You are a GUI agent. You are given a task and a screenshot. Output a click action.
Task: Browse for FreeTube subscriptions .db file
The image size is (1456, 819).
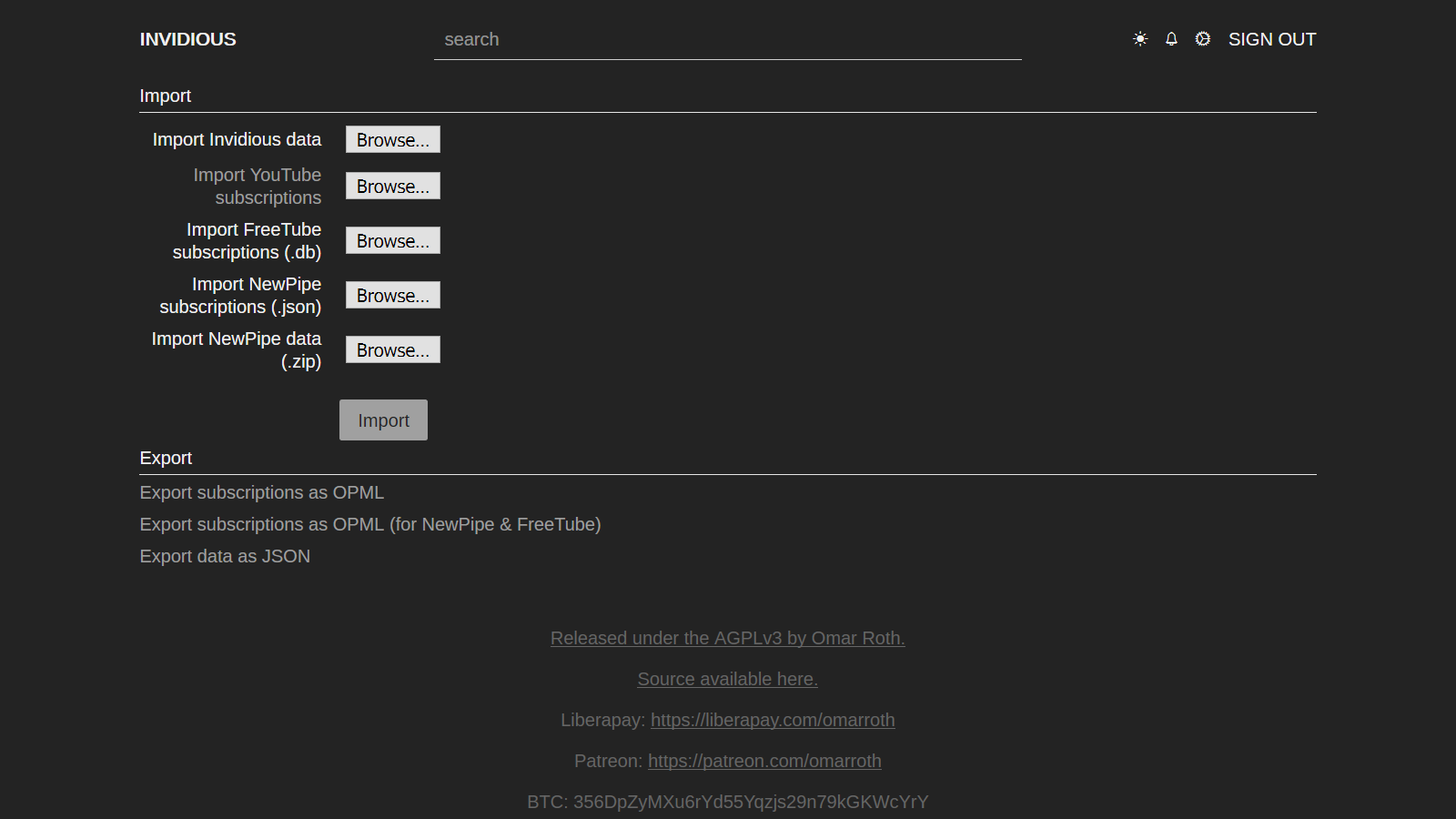[392, 241]
